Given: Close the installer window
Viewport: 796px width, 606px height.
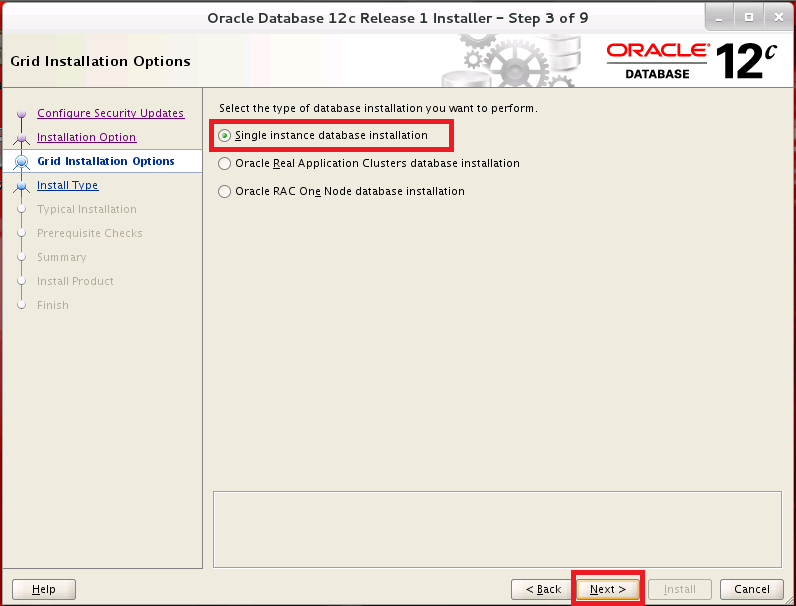Looking at the screenshot, I should point(779,17).
